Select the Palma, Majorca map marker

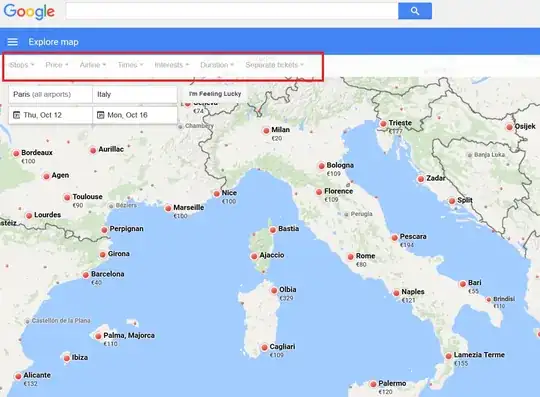[98, 336]
